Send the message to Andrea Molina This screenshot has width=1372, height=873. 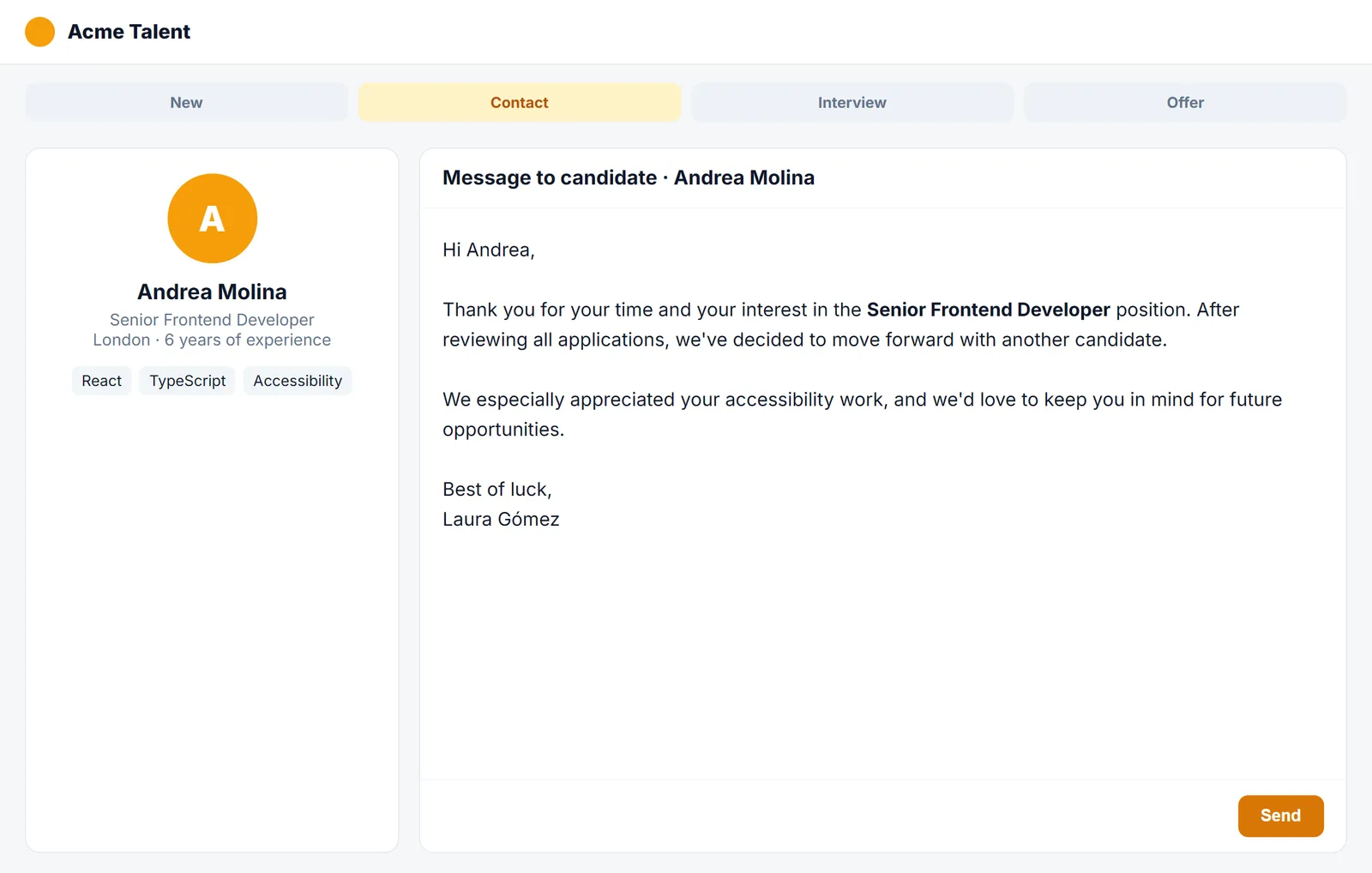(x=1280, y=816)
